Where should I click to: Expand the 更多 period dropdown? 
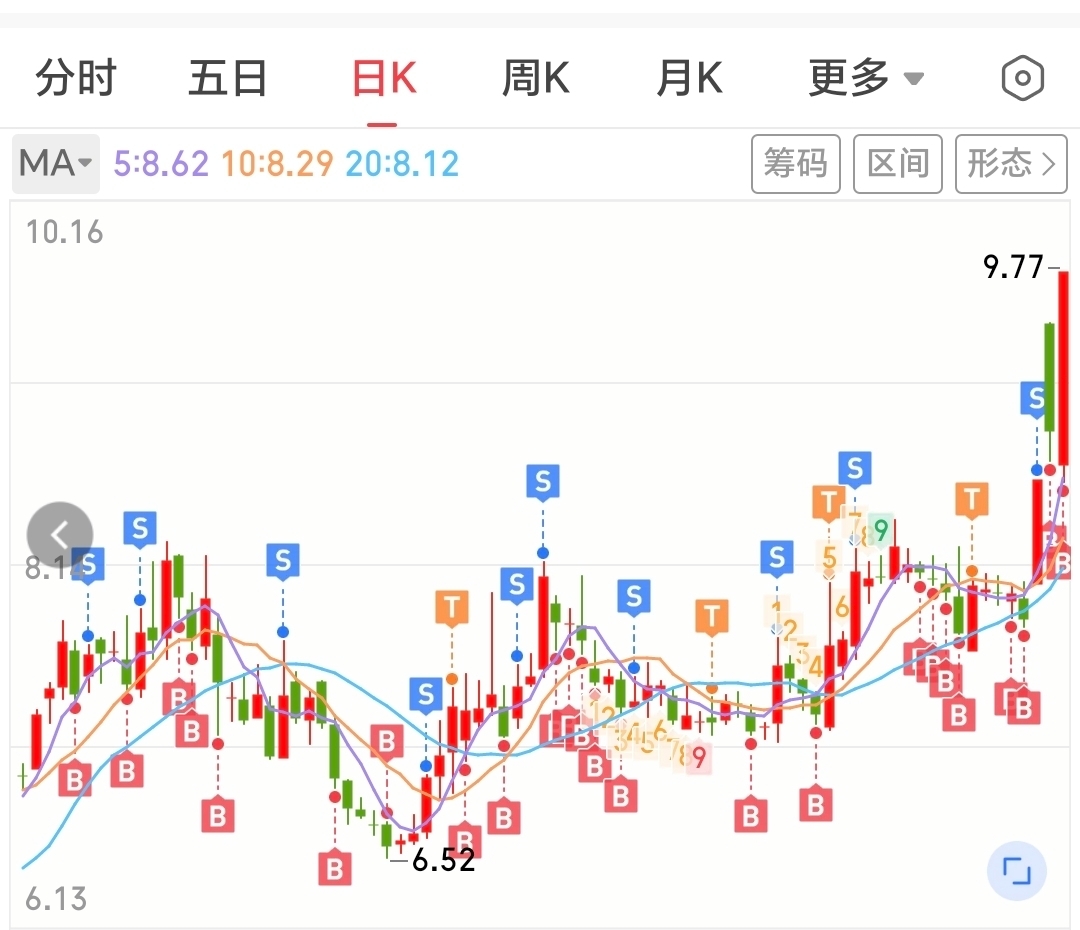point(866,78)
